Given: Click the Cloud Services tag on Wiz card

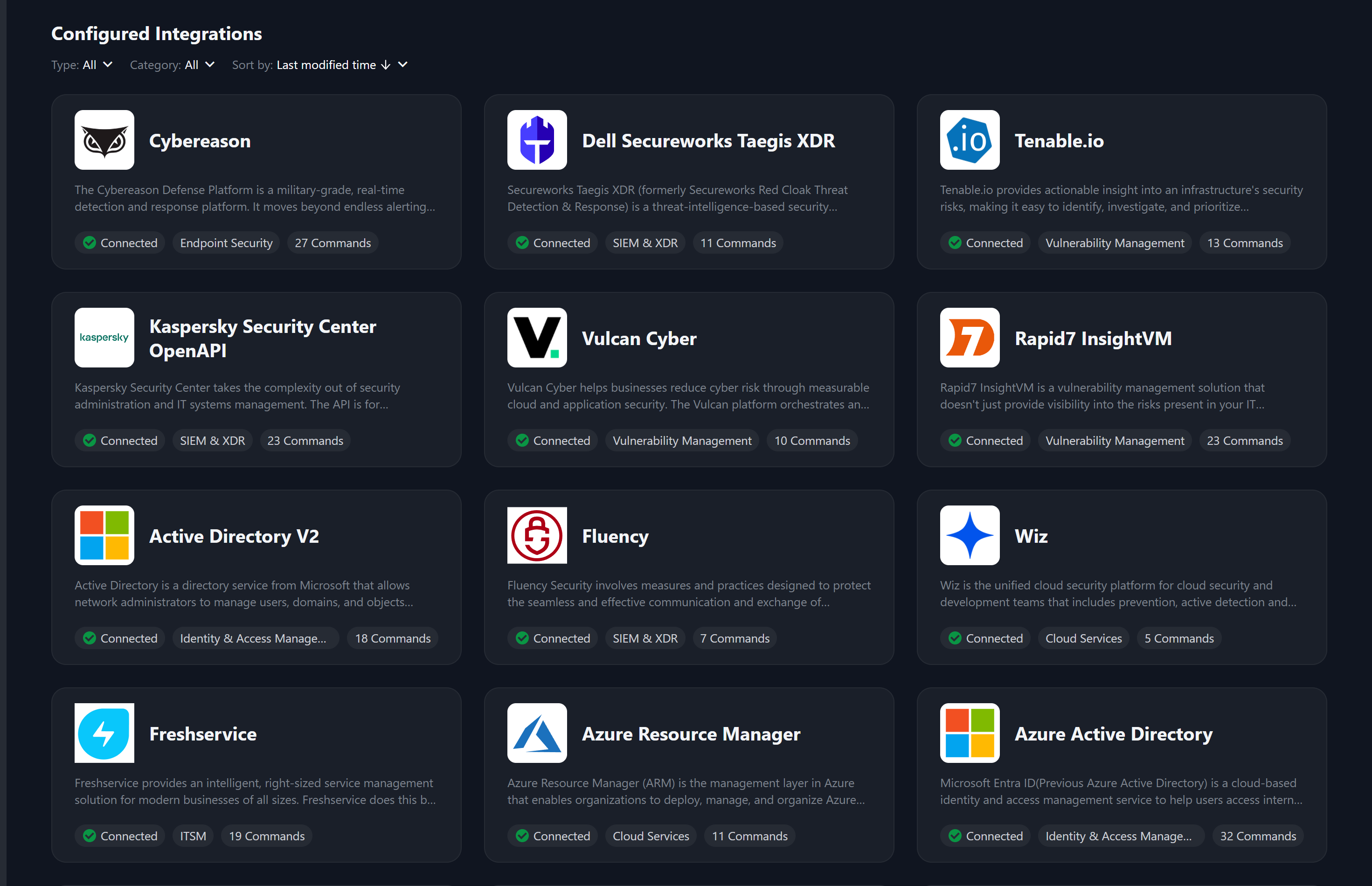Looking at the screenshot, I should click(1083, 638).
